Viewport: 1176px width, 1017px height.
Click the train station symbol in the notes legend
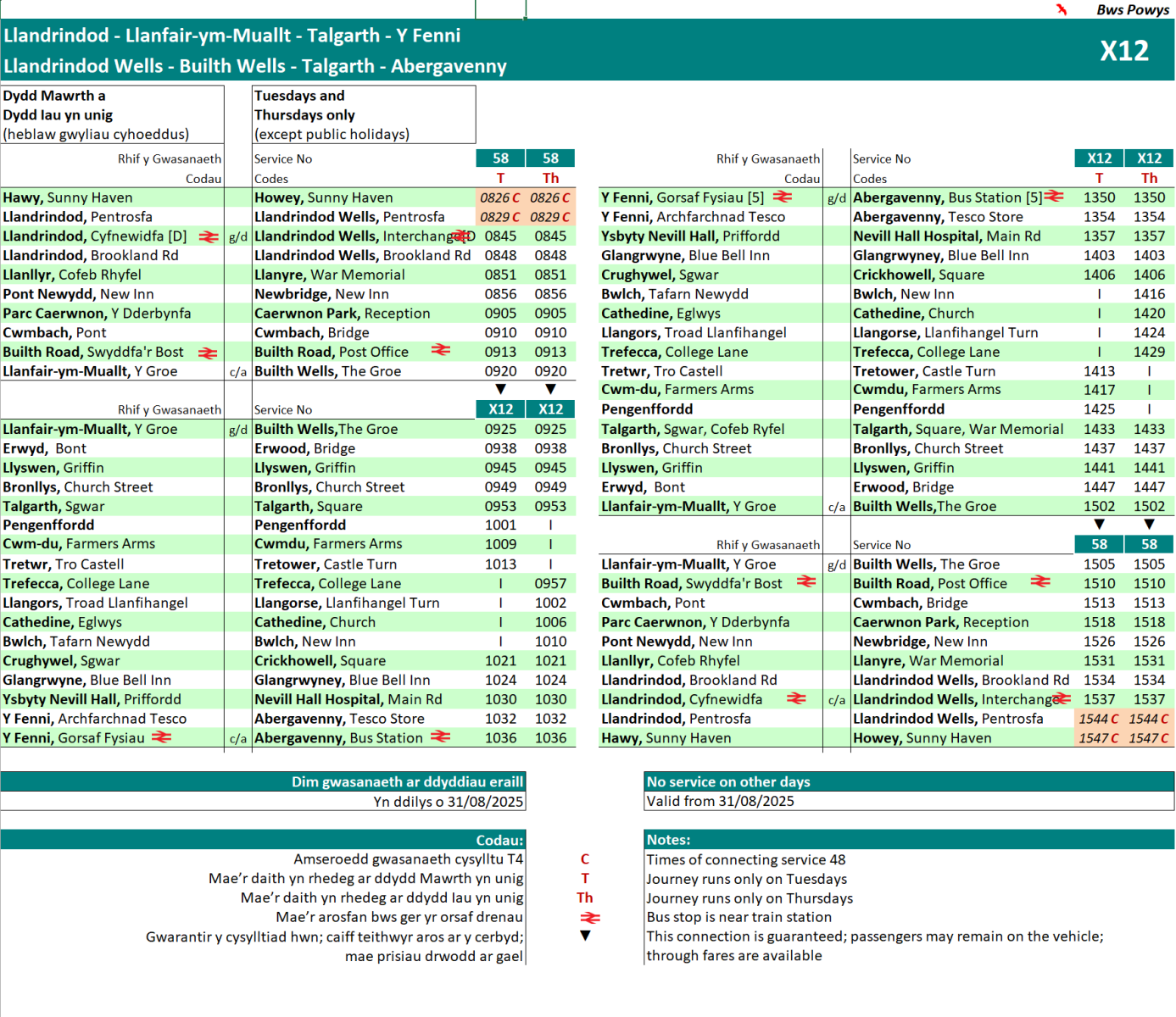point(590,918)
